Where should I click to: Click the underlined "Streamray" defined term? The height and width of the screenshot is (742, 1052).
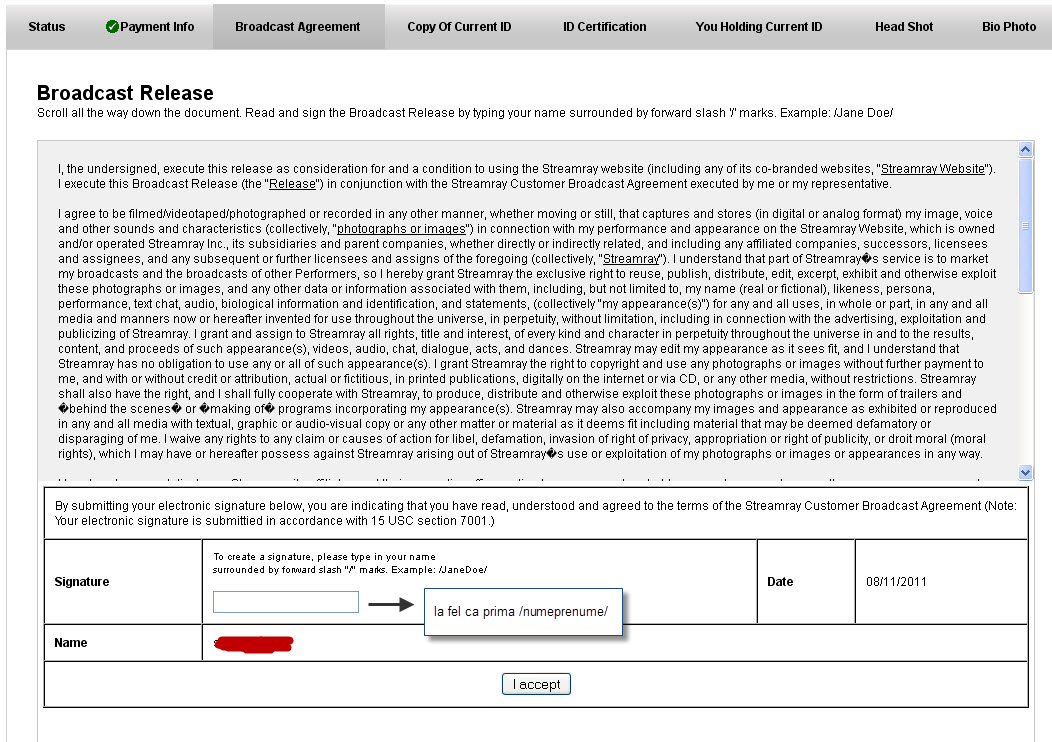point(631,259)
